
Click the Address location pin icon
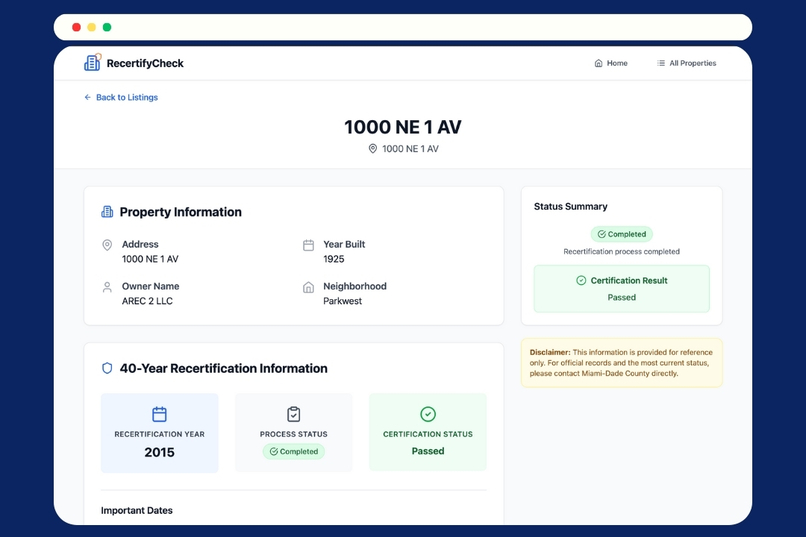pos(107,245)
